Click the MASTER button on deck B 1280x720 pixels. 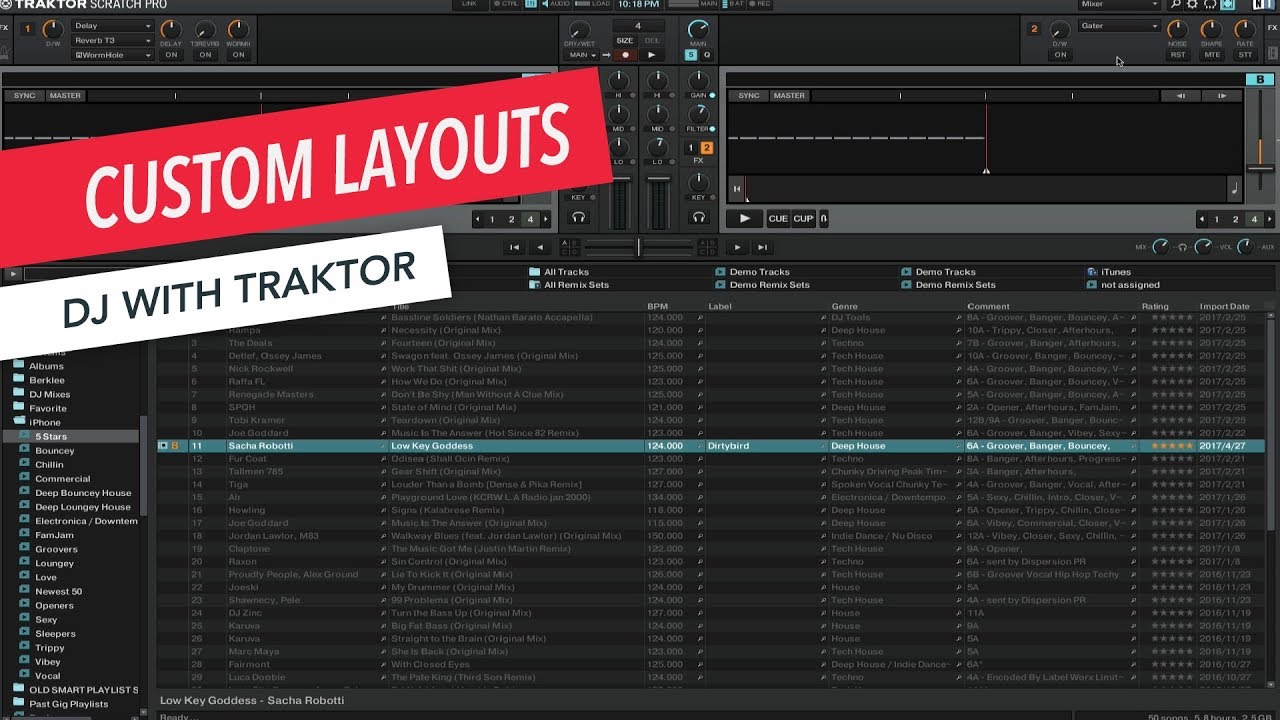point(789,96)
